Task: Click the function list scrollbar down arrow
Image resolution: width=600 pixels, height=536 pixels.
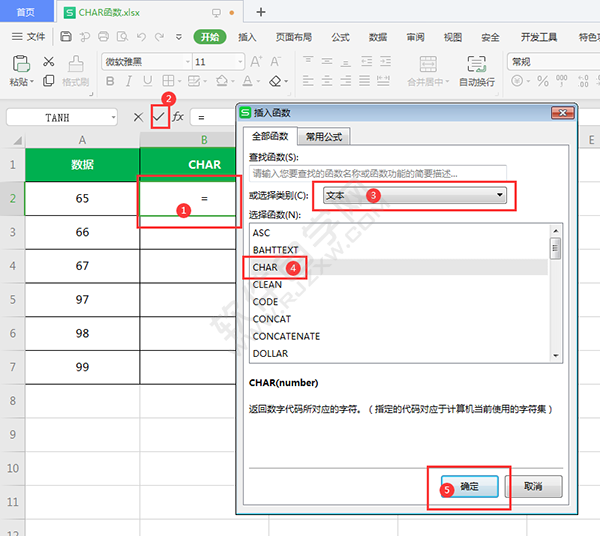Action: (555, 354)
